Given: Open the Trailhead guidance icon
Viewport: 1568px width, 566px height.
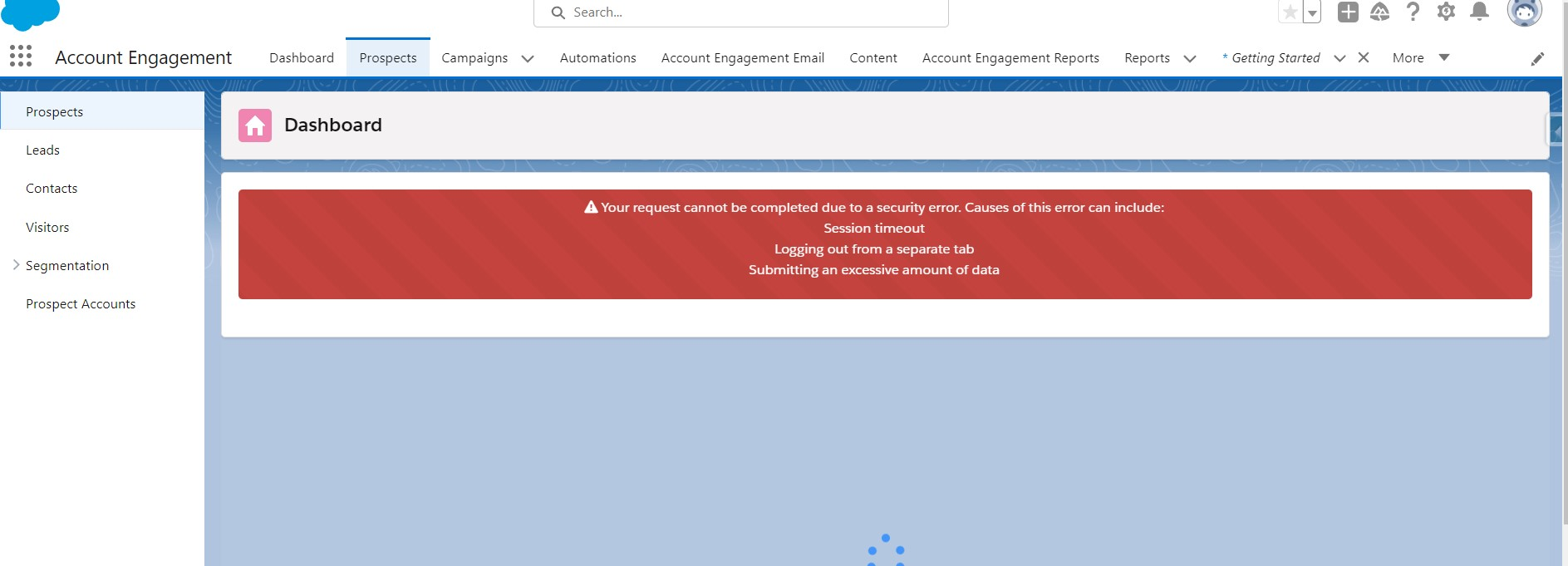Looking at the screenshot, I should click(1380, 12).
